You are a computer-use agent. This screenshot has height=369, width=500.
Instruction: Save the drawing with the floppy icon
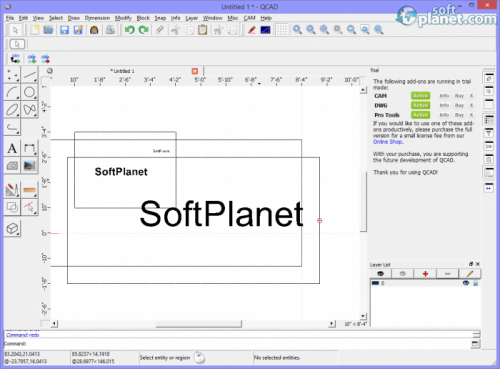click(64, 30)
